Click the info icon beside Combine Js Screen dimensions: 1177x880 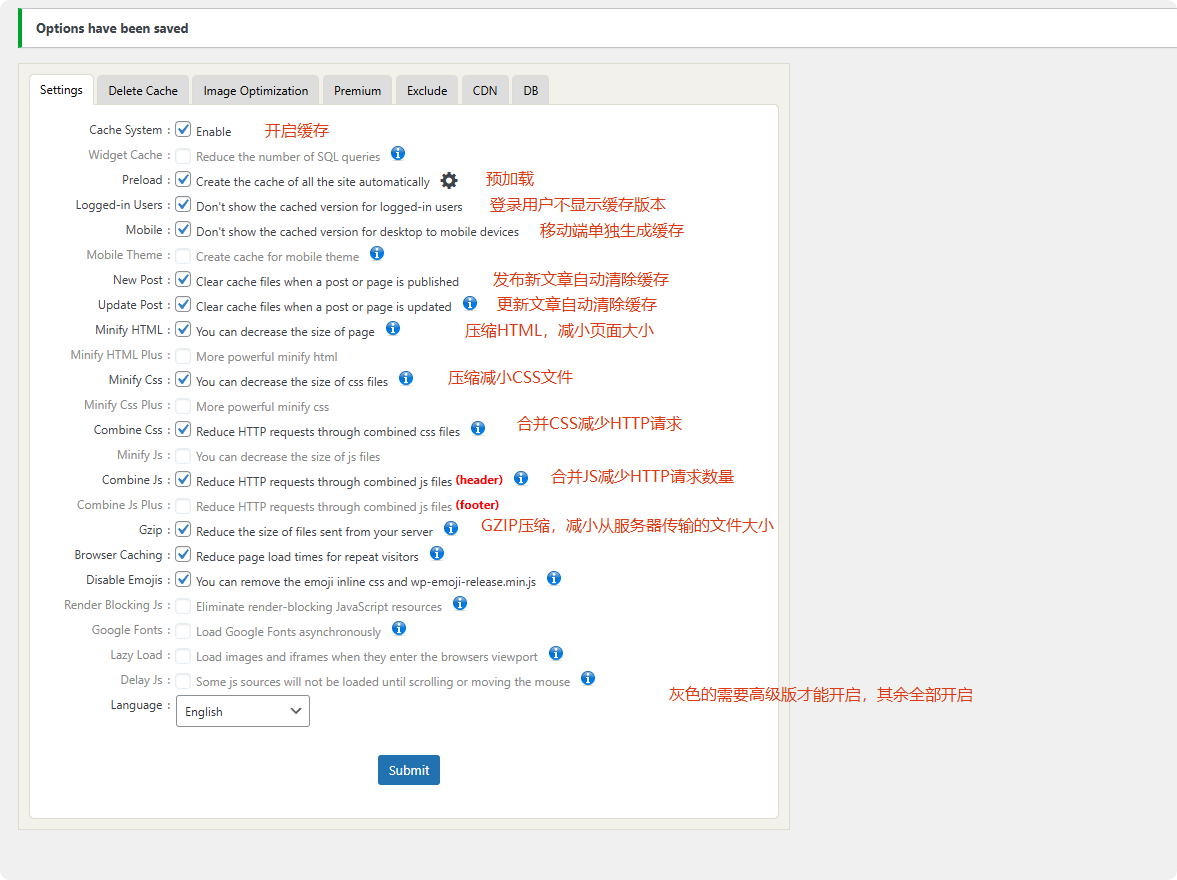[x=521, y=478]
